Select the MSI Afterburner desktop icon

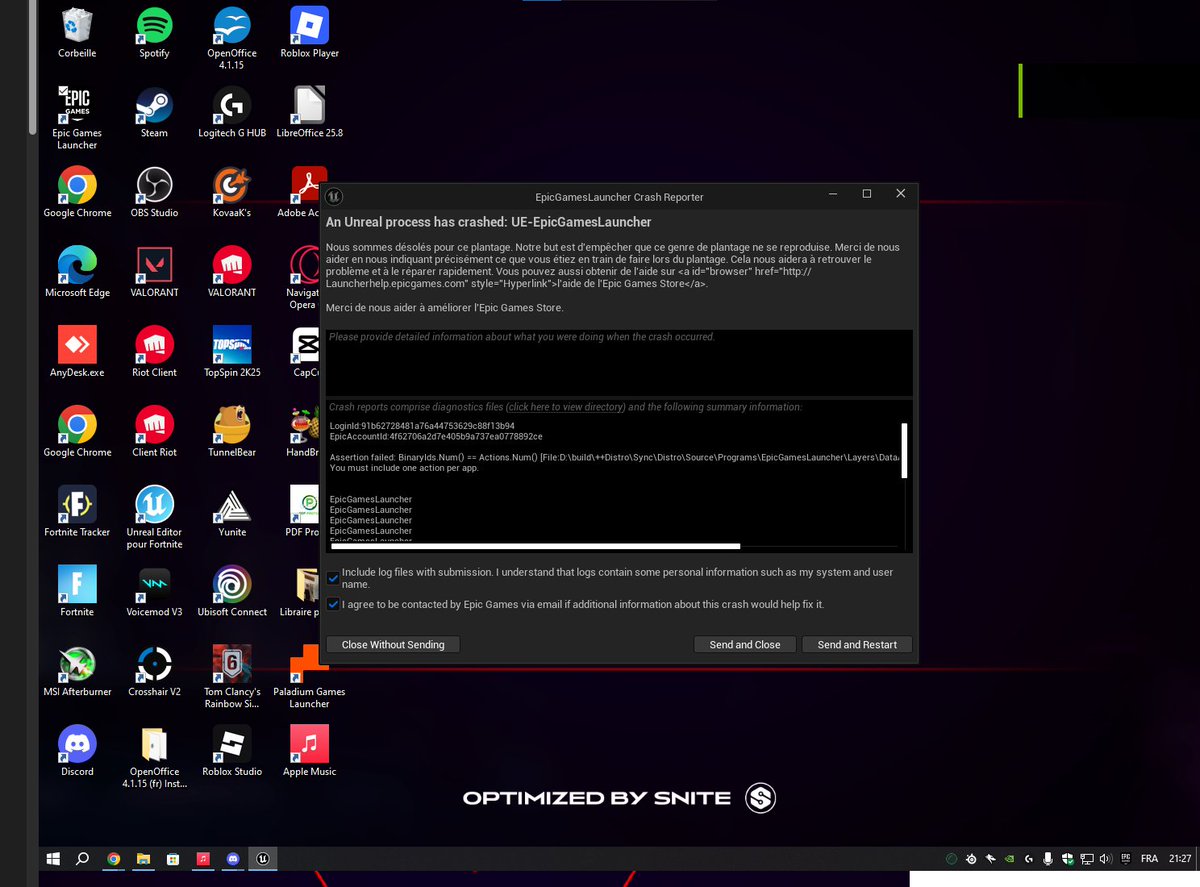click(x=77, y=672)
